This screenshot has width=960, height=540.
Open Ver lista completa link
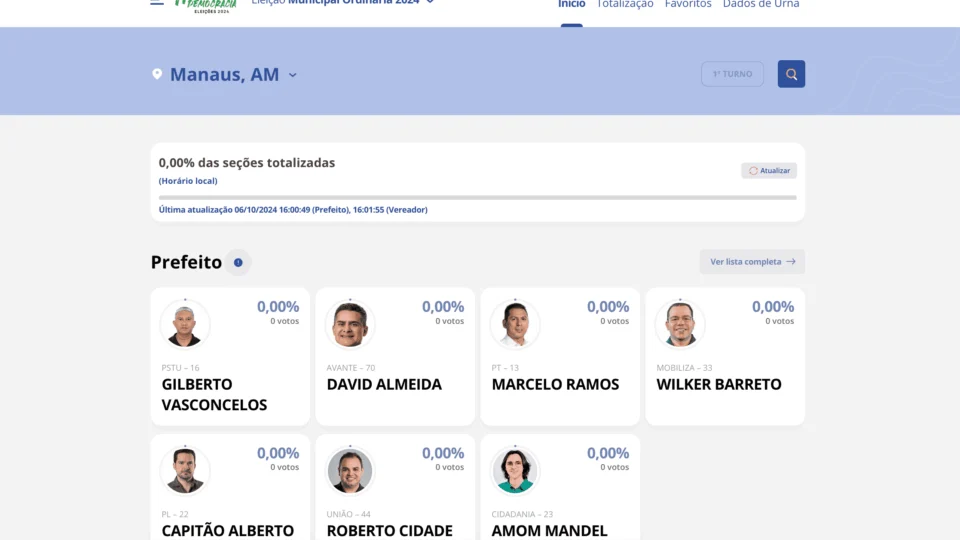tap(752, 261)
